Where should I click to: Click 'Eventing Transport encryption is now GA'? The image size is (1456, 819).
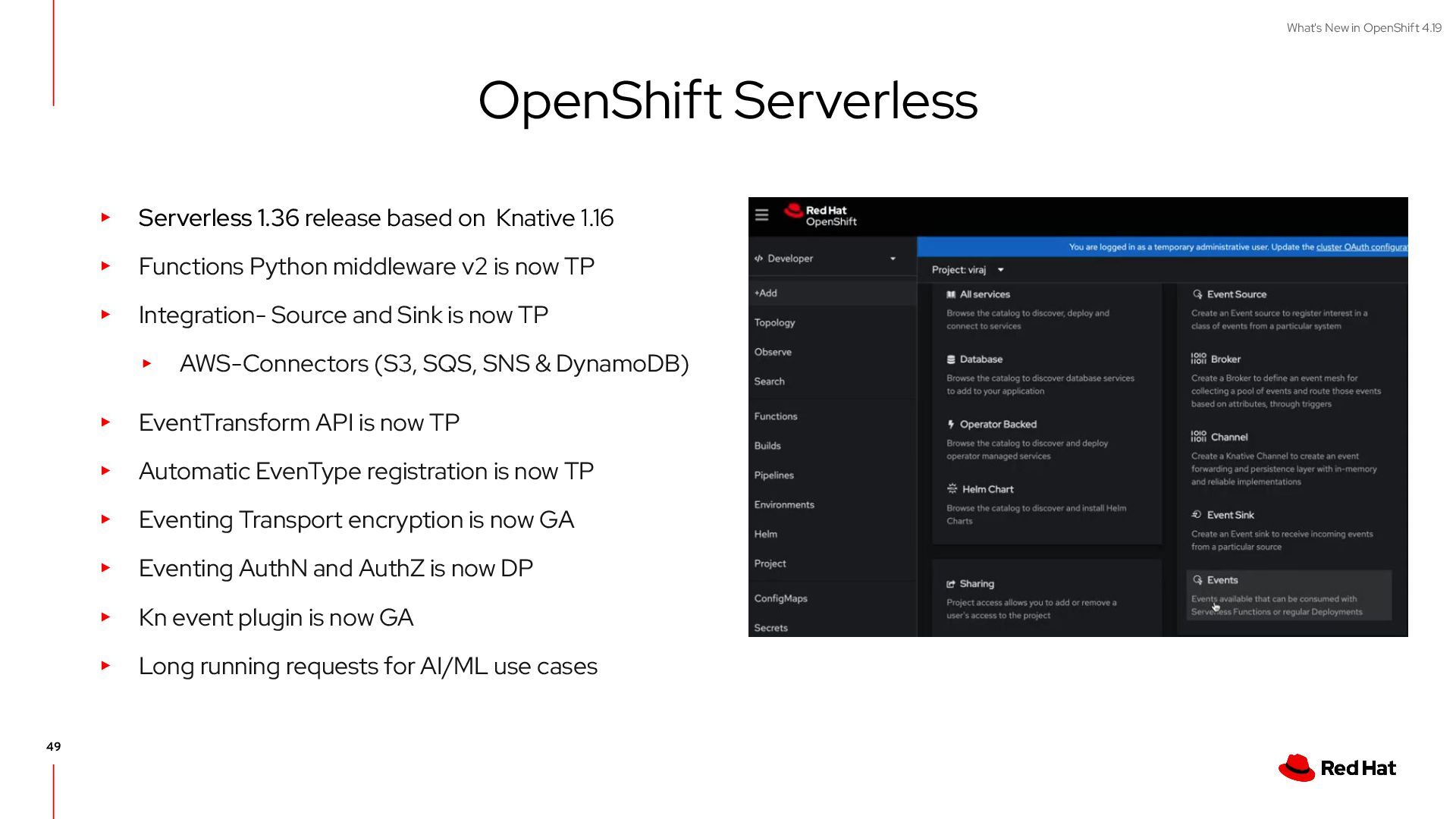[356, 520]
